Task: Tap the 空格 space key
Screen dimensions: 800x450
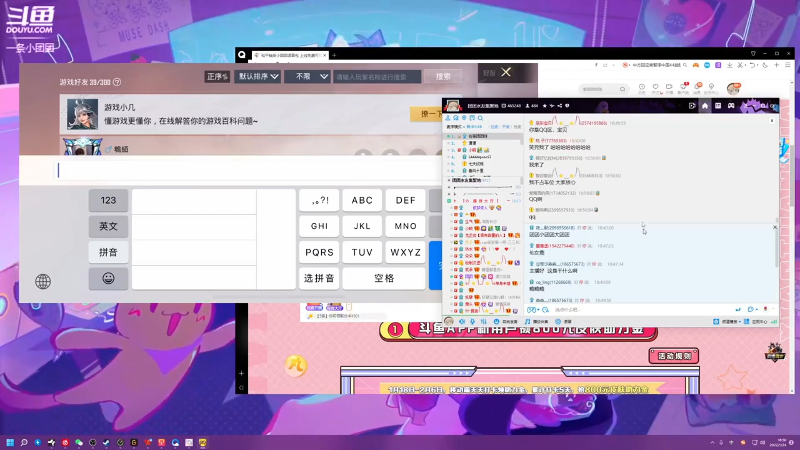Action: point(384,278)
